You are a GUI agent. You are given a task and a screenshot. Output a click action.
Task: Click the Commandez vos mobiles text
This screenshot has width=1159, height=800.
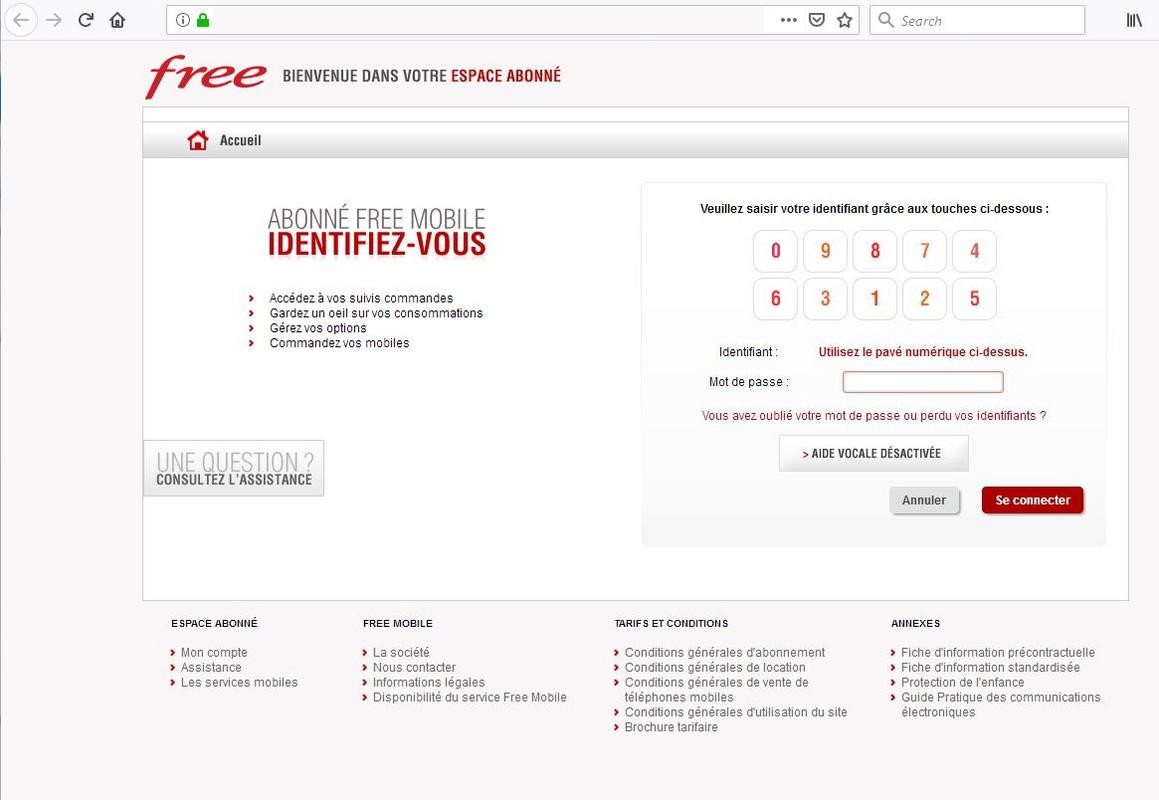tap(339, 342)
